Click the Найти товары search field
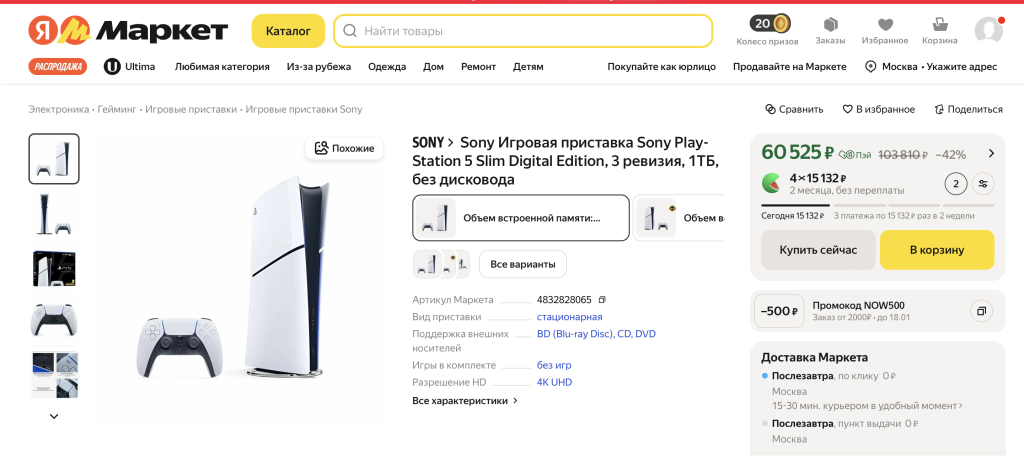Image resolution: width=1024 pixels, height=456 pixels. (523, 31)
